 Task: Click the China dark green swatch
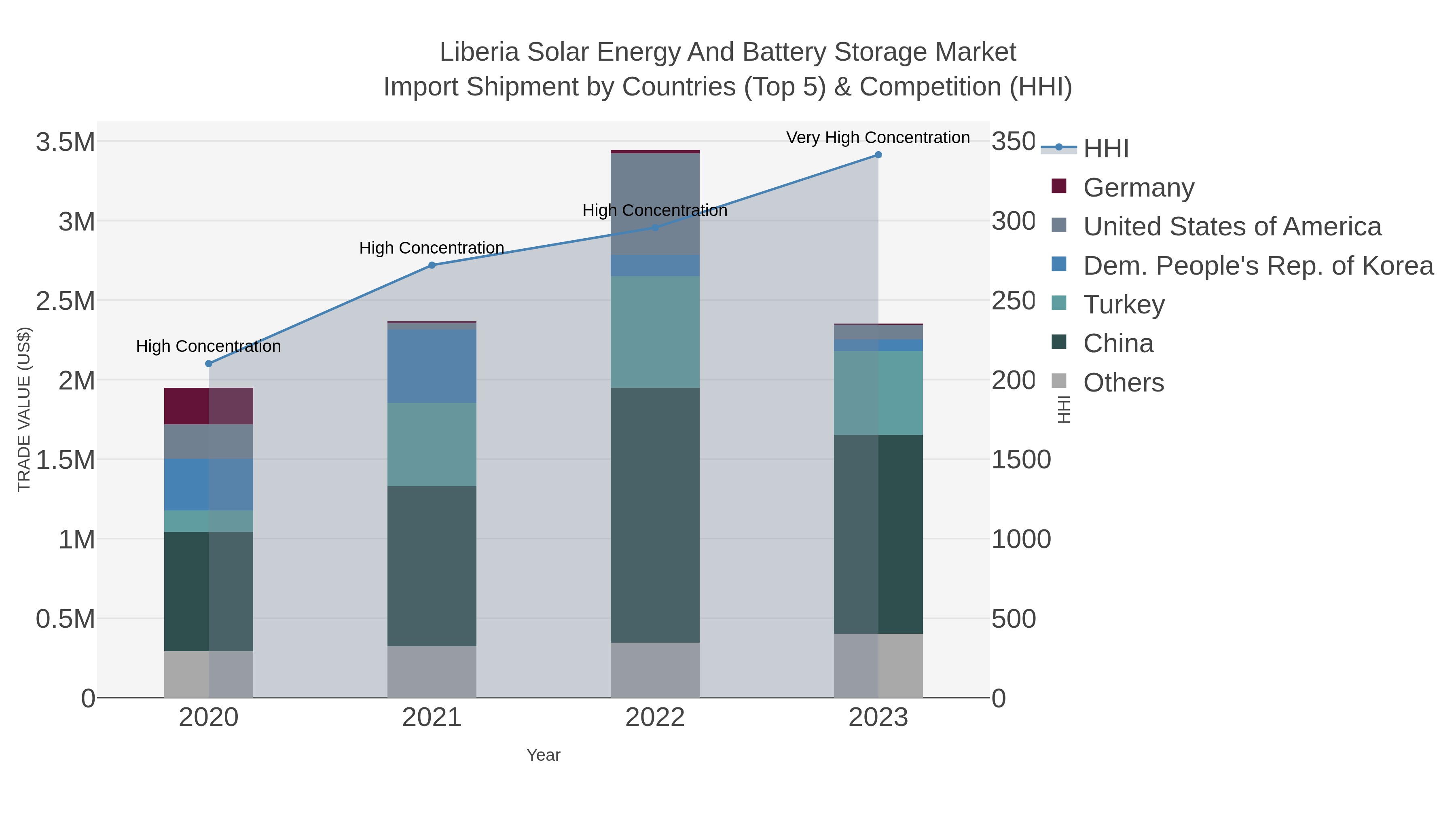[1059, 342]
